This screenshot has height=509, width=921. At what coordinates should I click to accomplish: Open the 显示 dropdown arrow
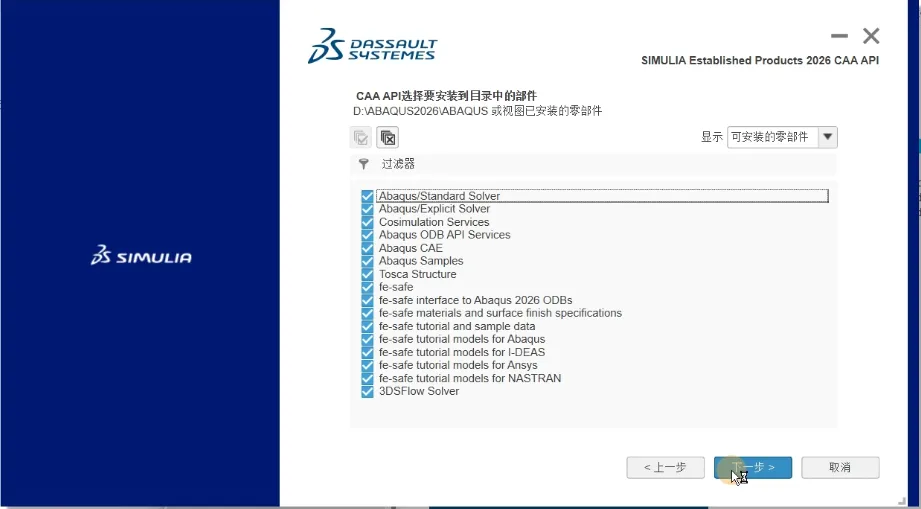(x=828, y=137)
